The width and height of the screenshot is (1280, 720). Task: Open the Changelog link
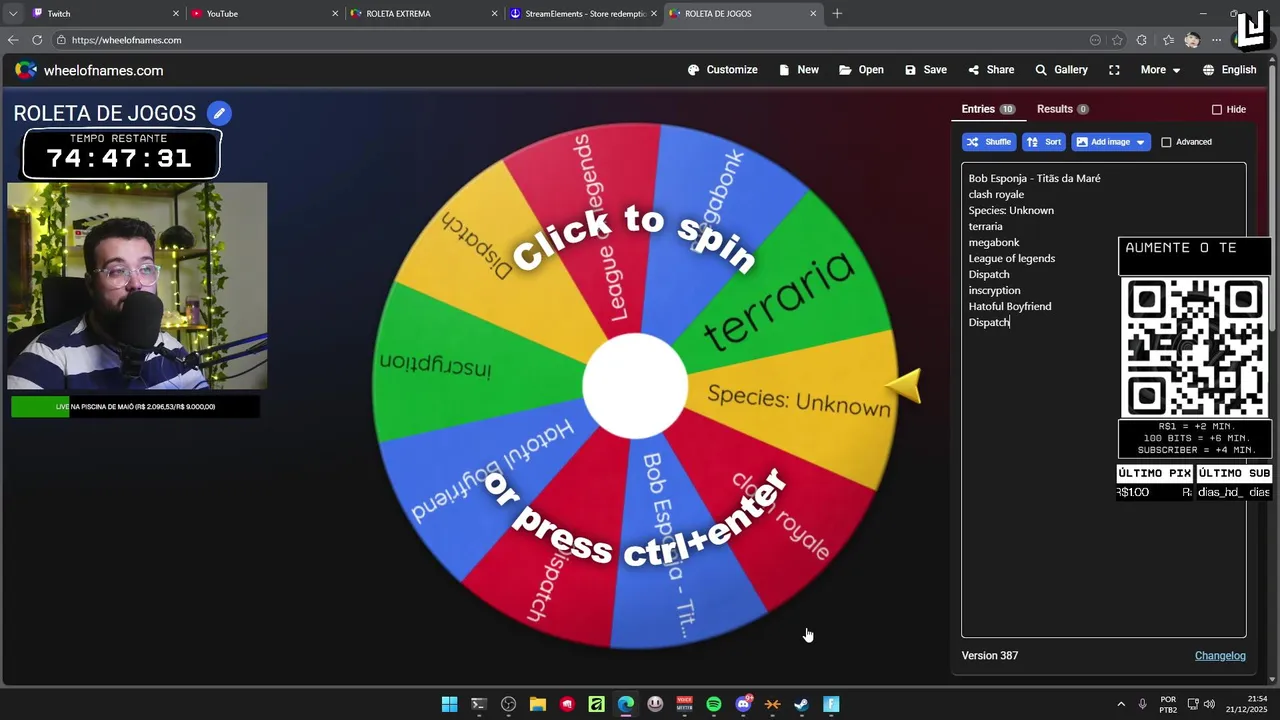tap(1220, 656)
